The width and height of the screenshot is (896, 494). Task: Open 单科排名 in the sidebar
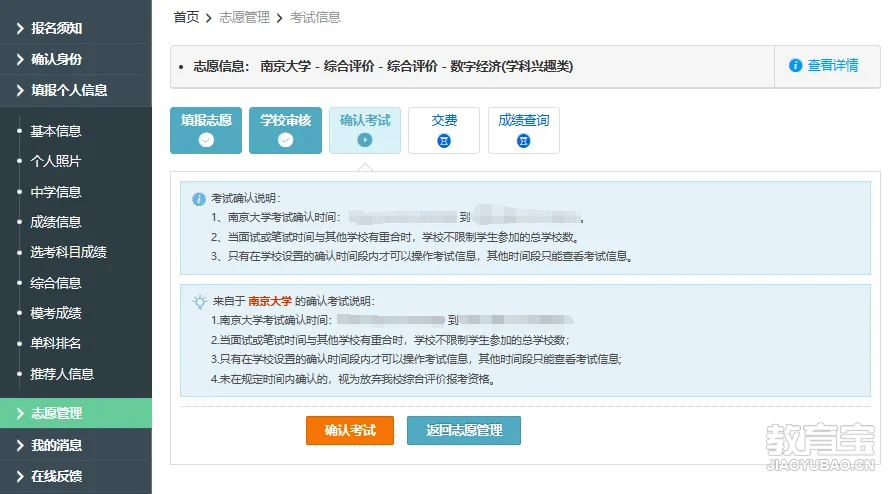pos(55,343)
